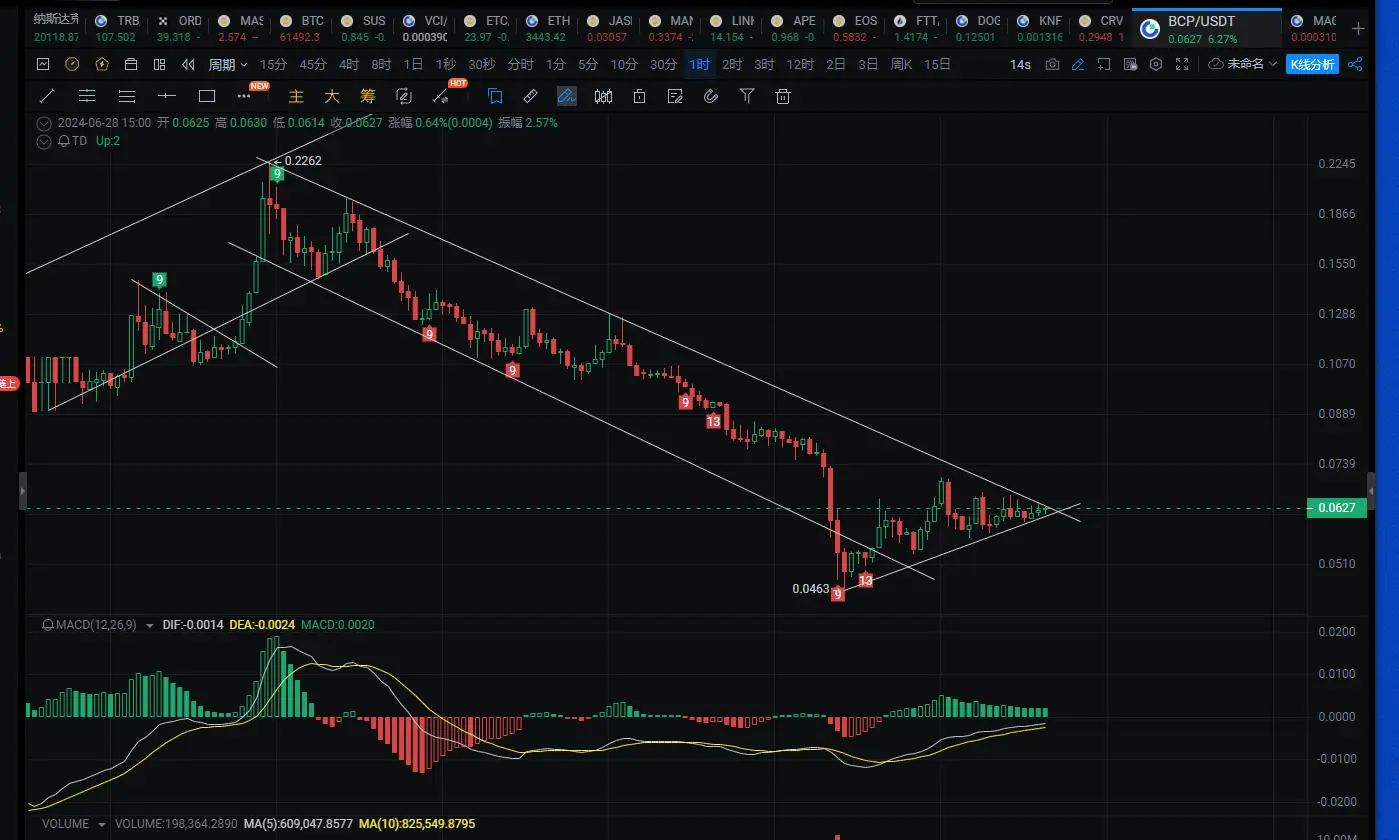Switch to the 15分 timeframe

[x=273, y=65]
